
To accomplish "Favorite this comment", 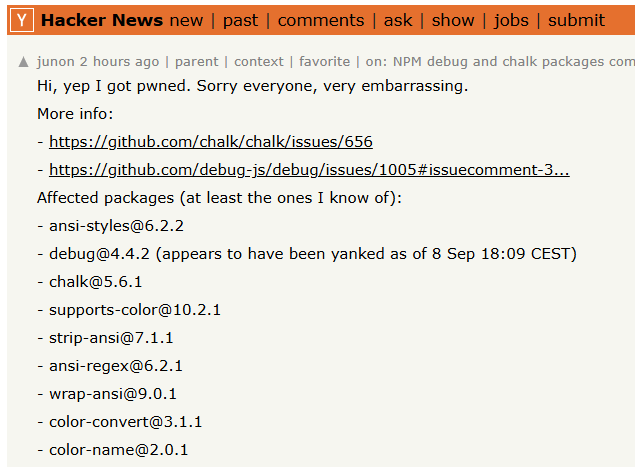I will pos(324,61).
